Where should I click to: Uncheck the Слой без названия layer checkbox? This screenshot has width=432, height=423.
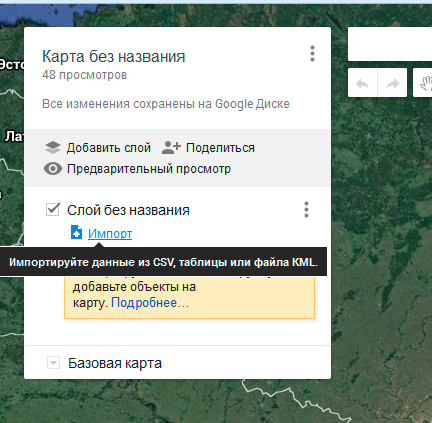pyautogui.click(x=53, y=210)
